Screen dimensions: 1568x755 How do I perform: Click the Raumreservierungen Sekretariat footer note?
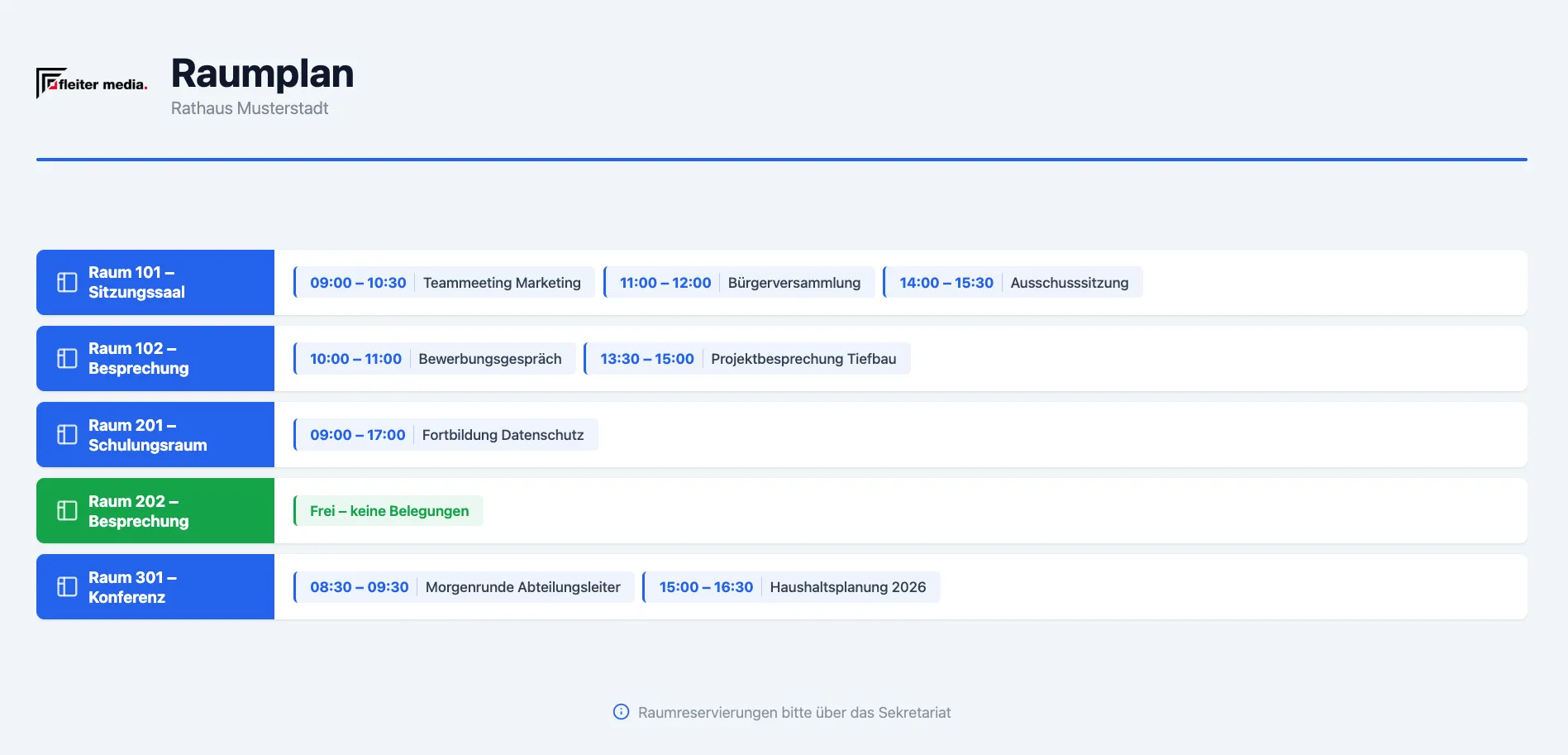(782, 712)
